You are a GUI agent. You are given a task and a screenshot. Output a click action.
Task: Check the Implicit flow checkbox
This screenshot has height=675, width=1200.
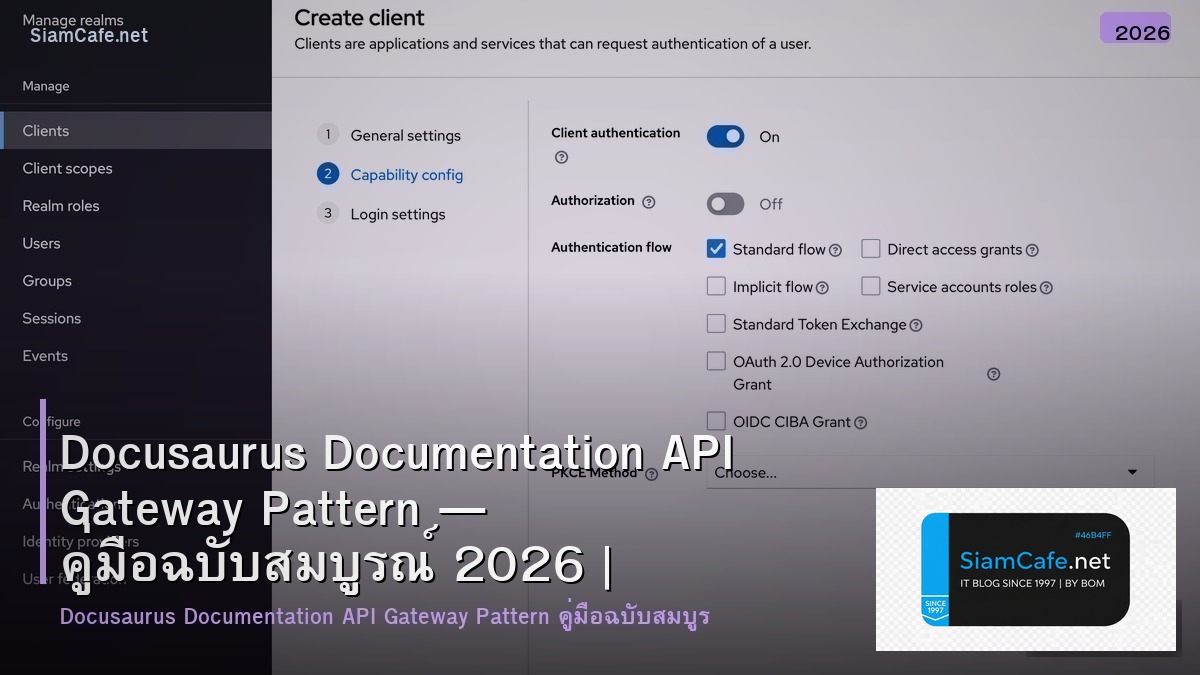pyautogui.click(x=716, y=287)
